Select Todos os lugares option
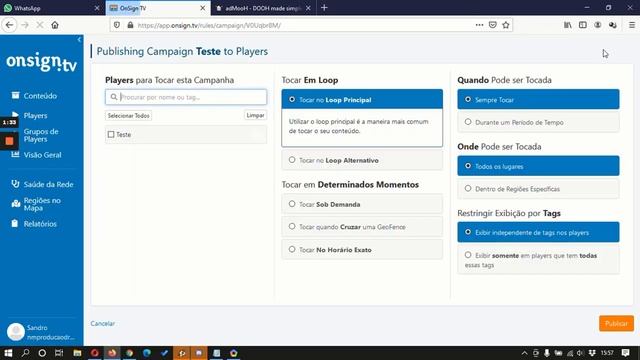This screenshot has width=640, height=360. tap(538, 166)
